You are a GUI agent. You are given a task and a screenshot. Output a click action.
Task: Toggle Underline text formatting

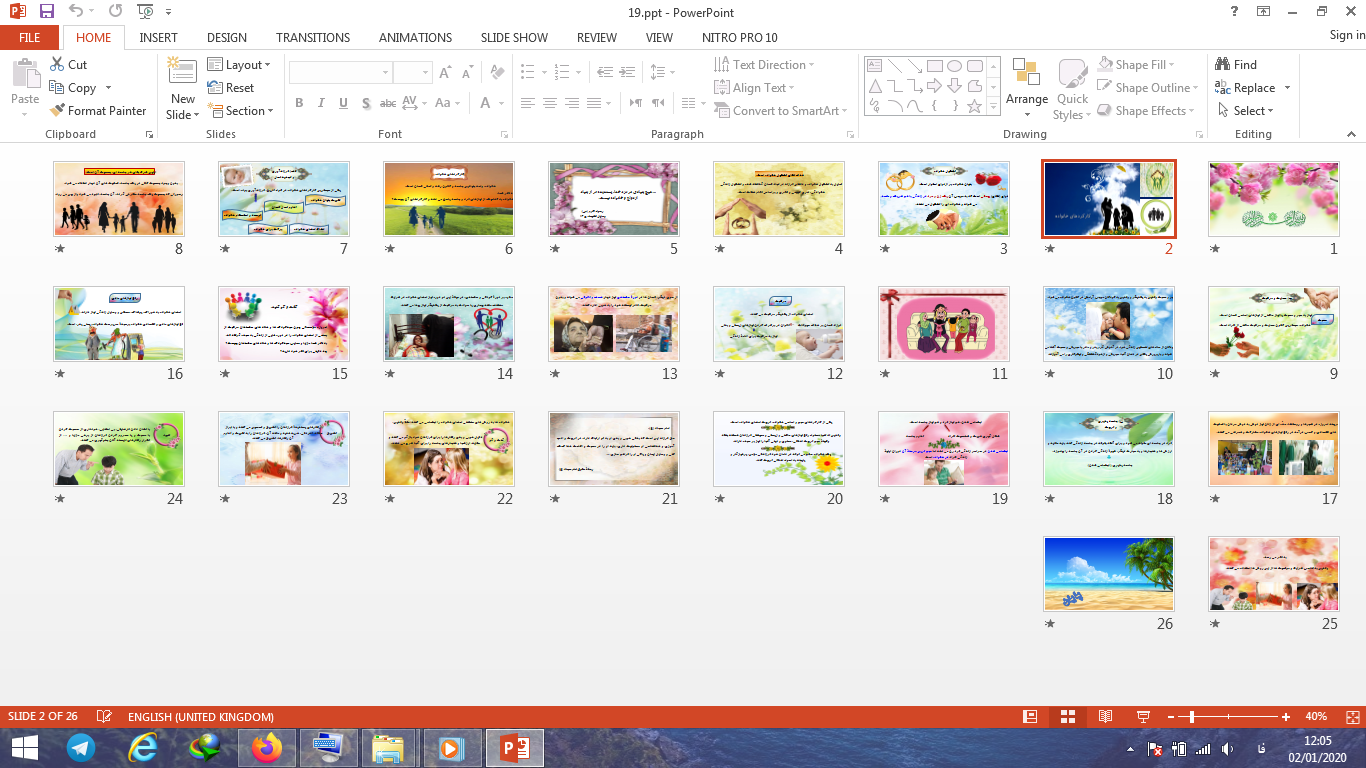343,103
